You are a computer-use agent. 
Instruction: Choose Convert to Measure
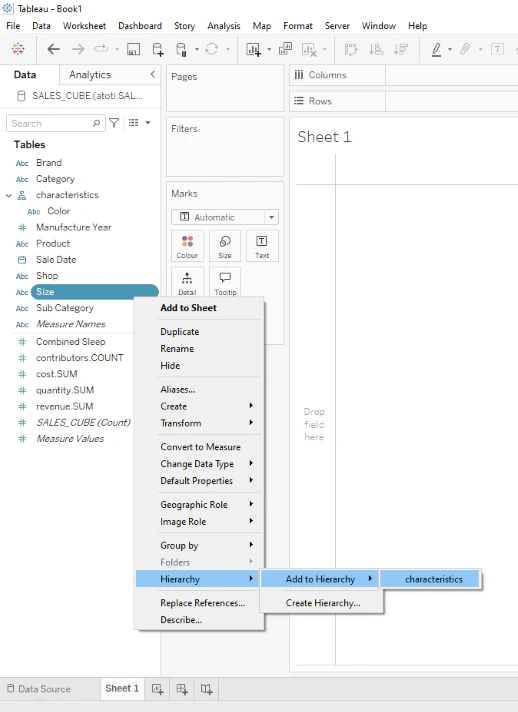coord(200,446)
